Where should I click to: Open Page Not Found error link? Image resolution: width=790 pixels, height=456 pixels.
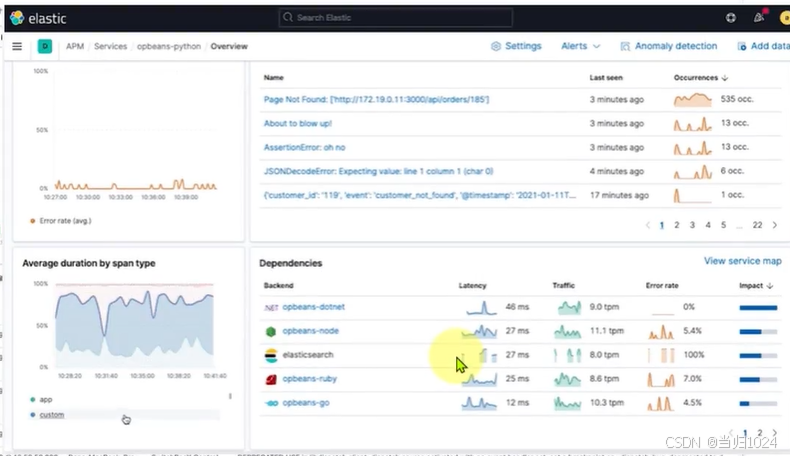pyautogui.click(x=376, y=99)
